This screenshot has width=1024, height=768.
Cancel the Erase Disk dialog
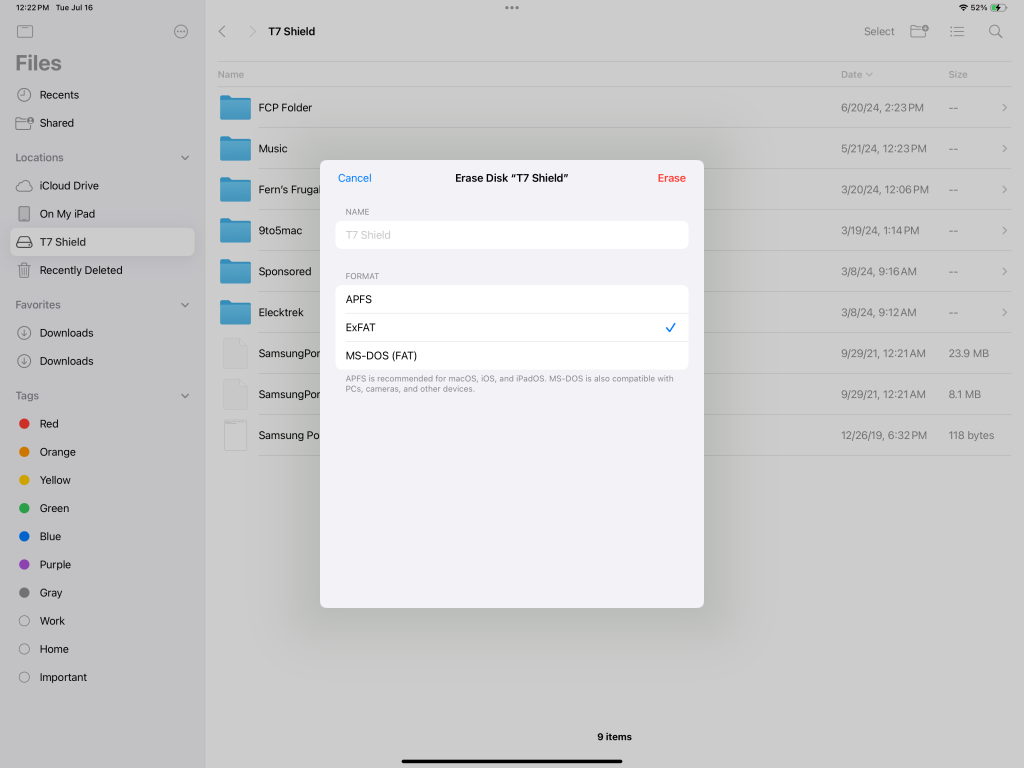coord(354,178)
